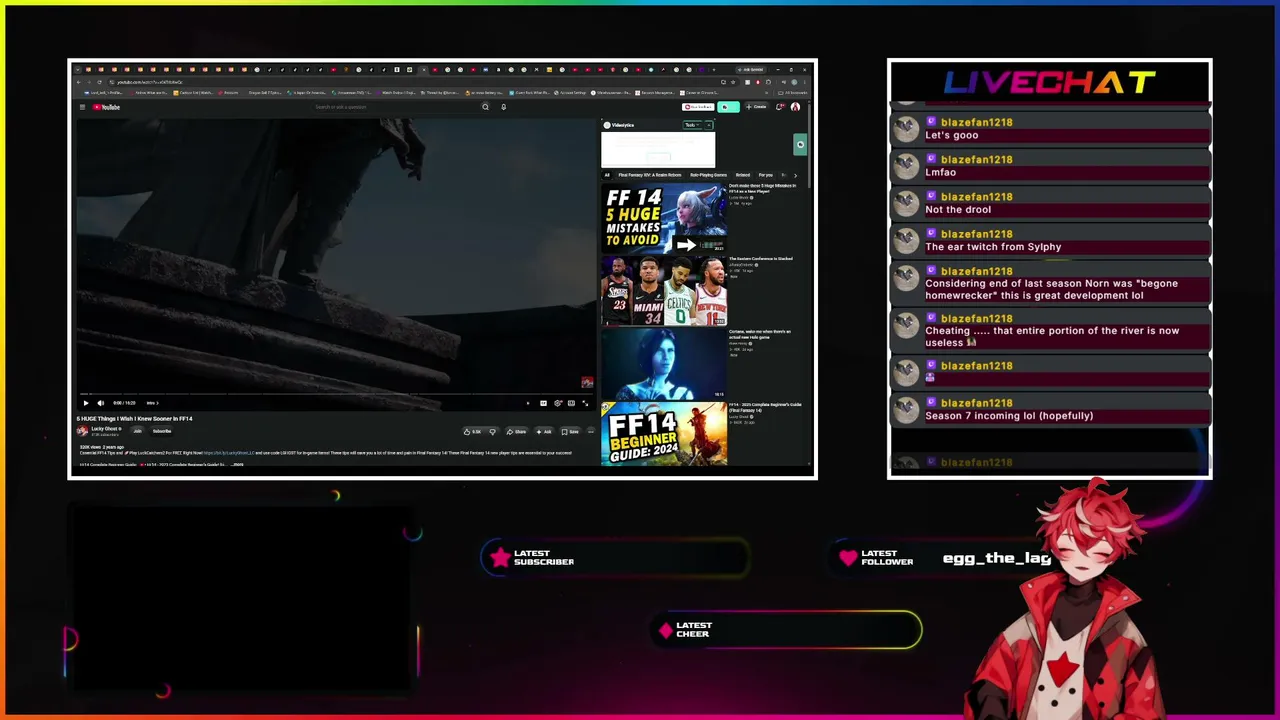Click the 2025 Complete Beginner's Guide title

(x=765, y=407)
